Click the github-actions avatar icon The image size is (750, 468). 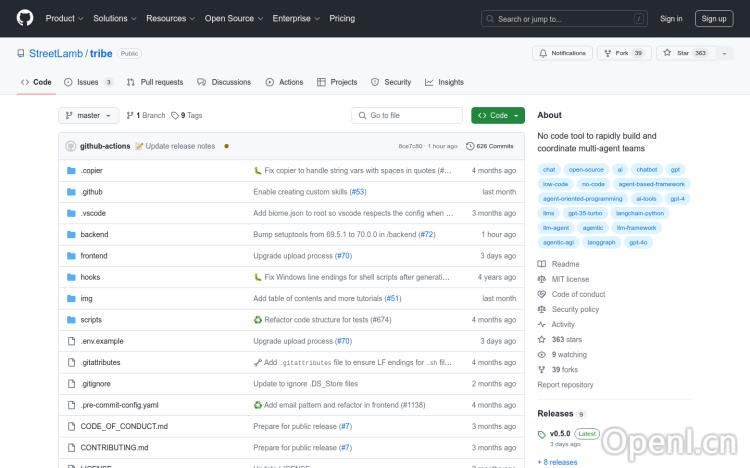point(70,146)
